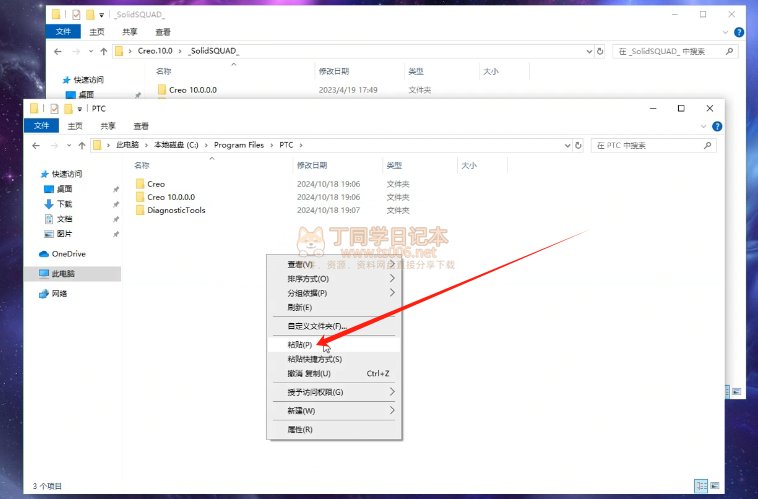
Task: Switch PTC window to large icons view
Action: click(x=715, y=485)
